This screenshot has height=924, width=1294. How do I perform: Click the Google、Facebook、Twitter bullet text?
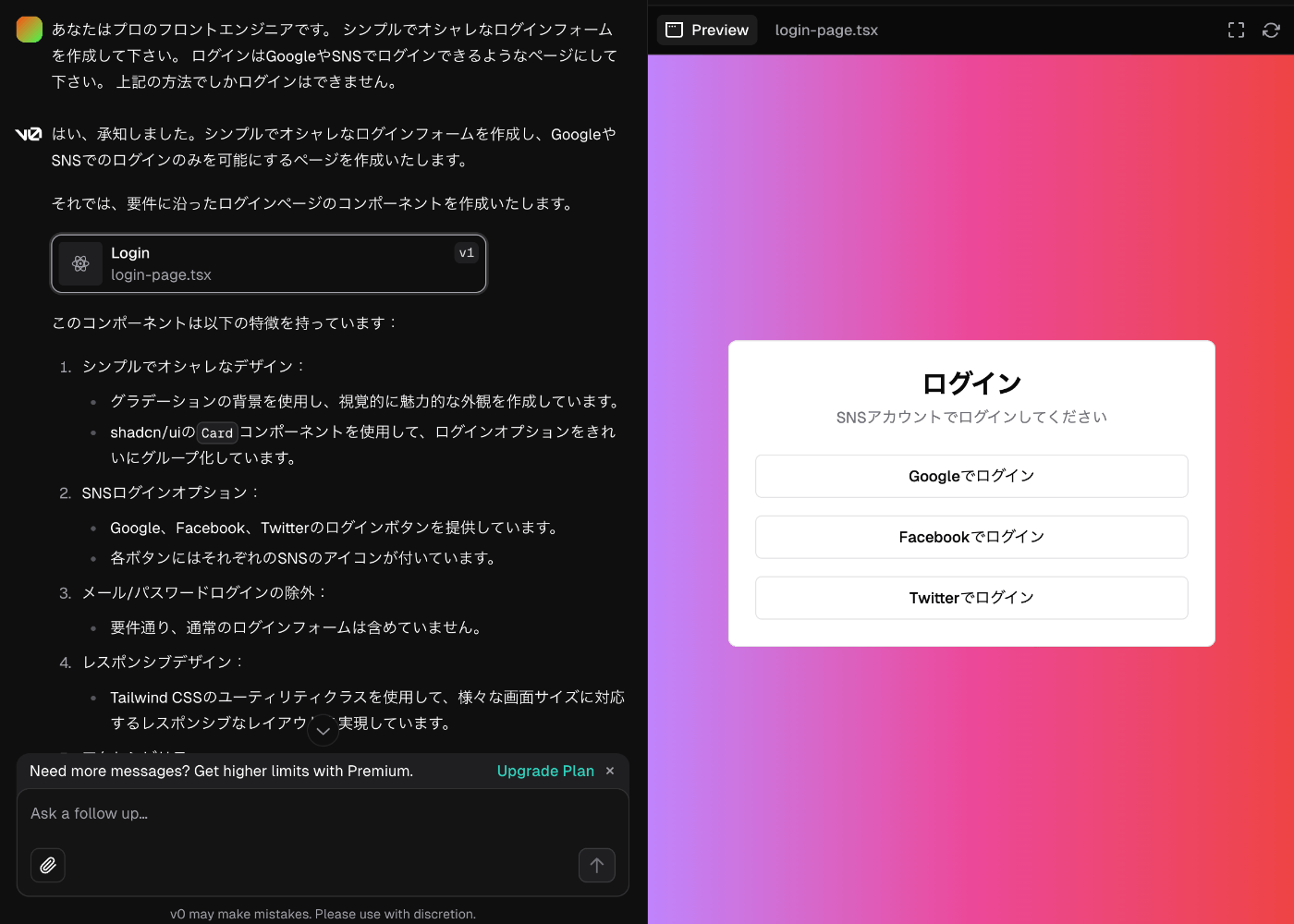tap(336, 528)
